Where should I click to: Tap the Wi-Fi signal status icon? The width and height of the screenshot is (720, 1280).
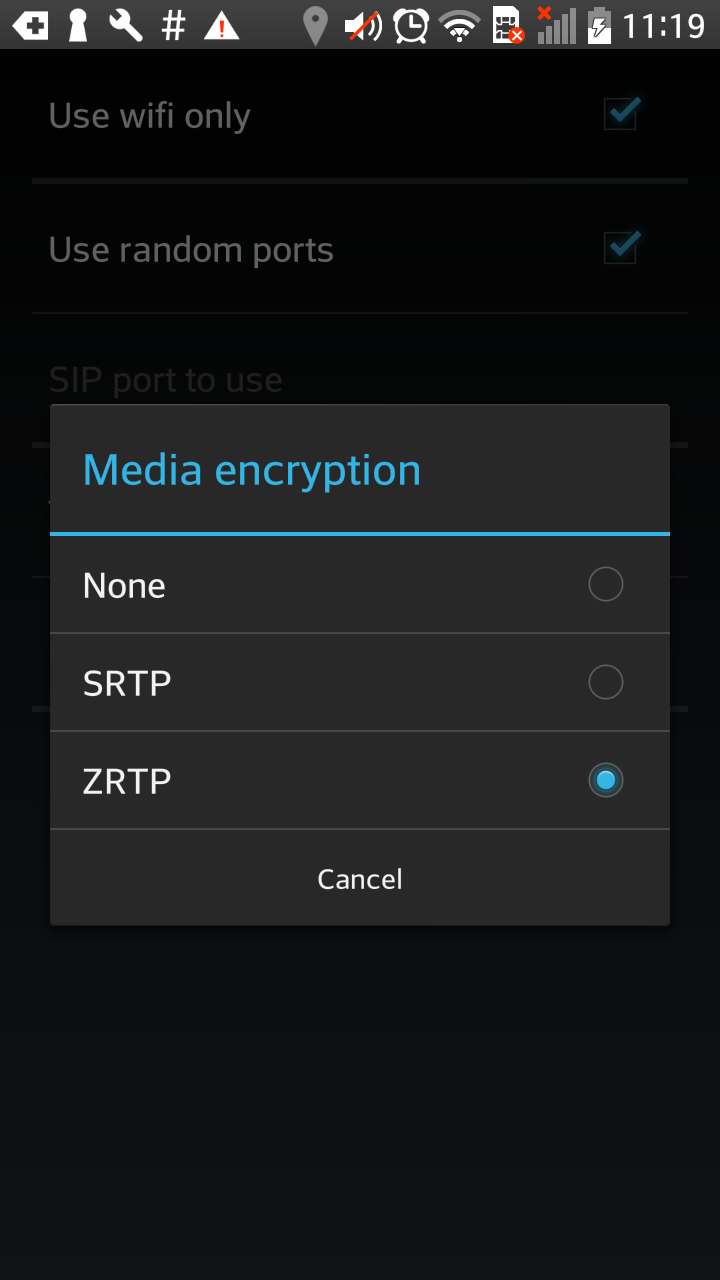pyautogui.click(x=460, y=26)
